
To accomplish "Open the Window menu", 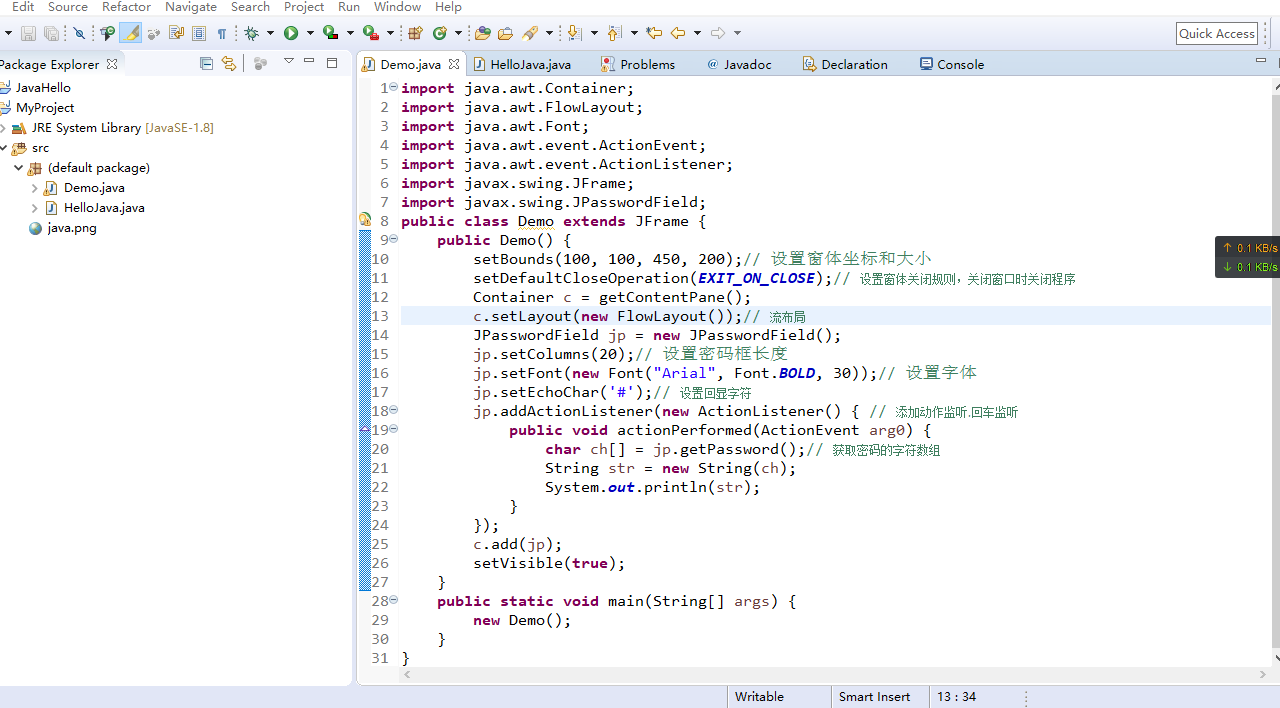I will (x=396, y=7).
